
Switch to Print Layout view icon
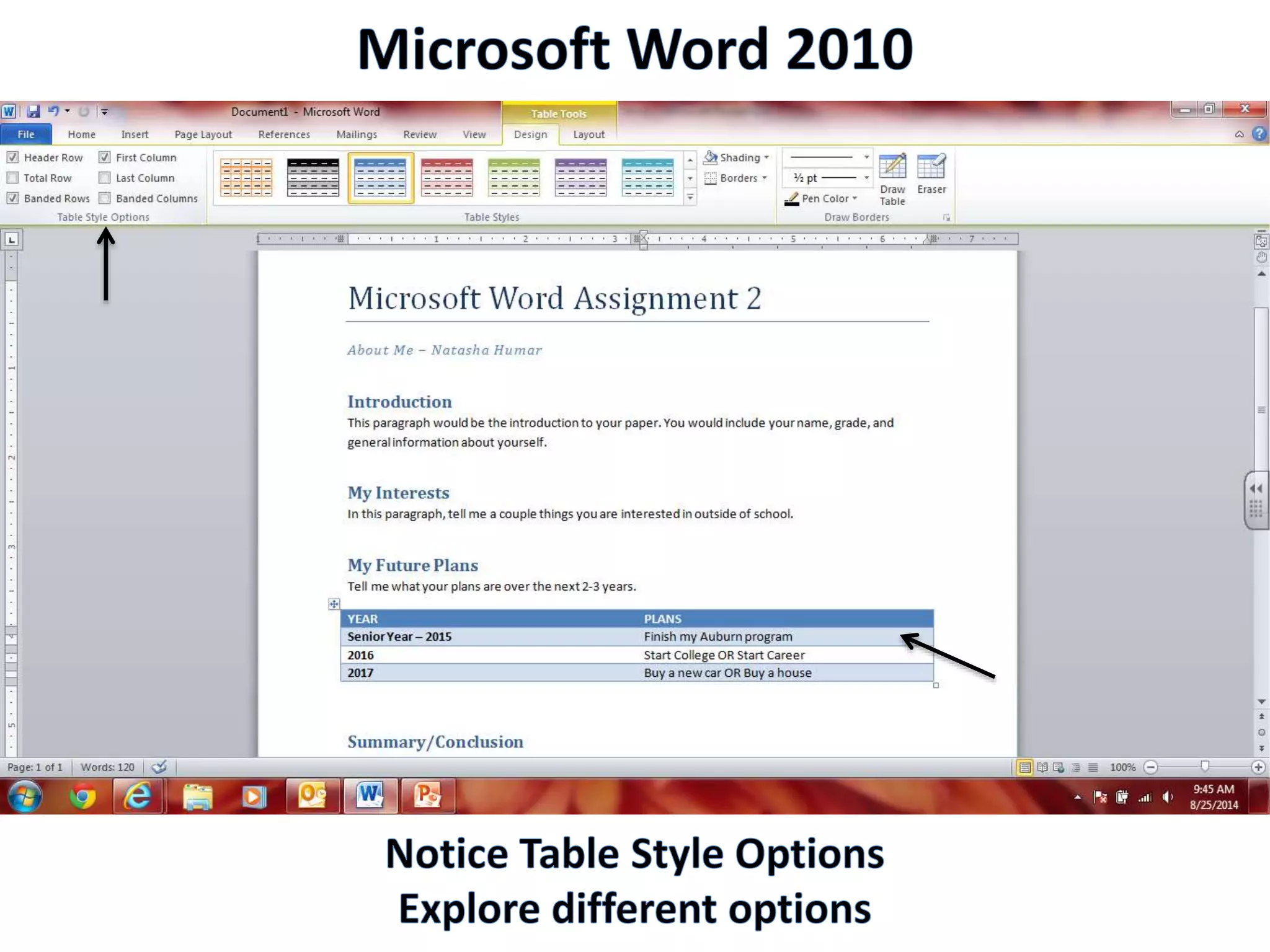point(1025,767)
